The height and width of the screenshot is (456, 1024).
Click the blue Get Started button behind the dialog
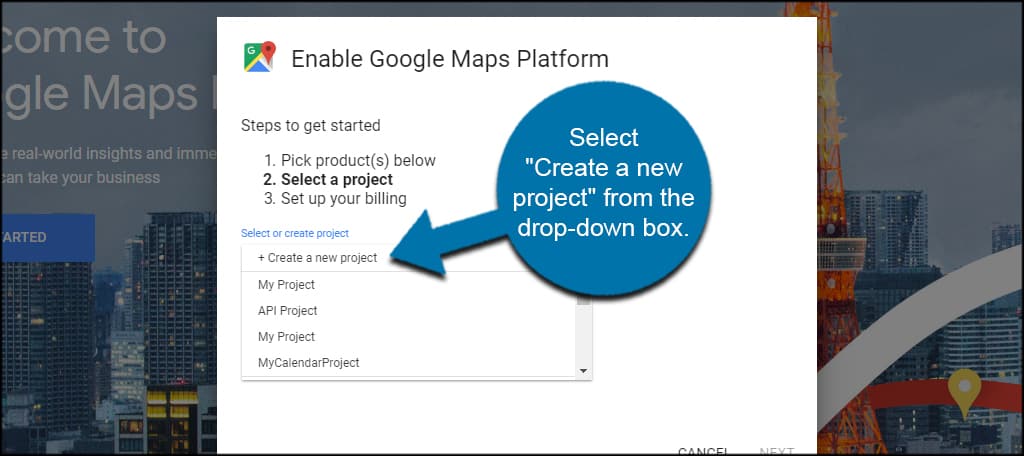48,237
